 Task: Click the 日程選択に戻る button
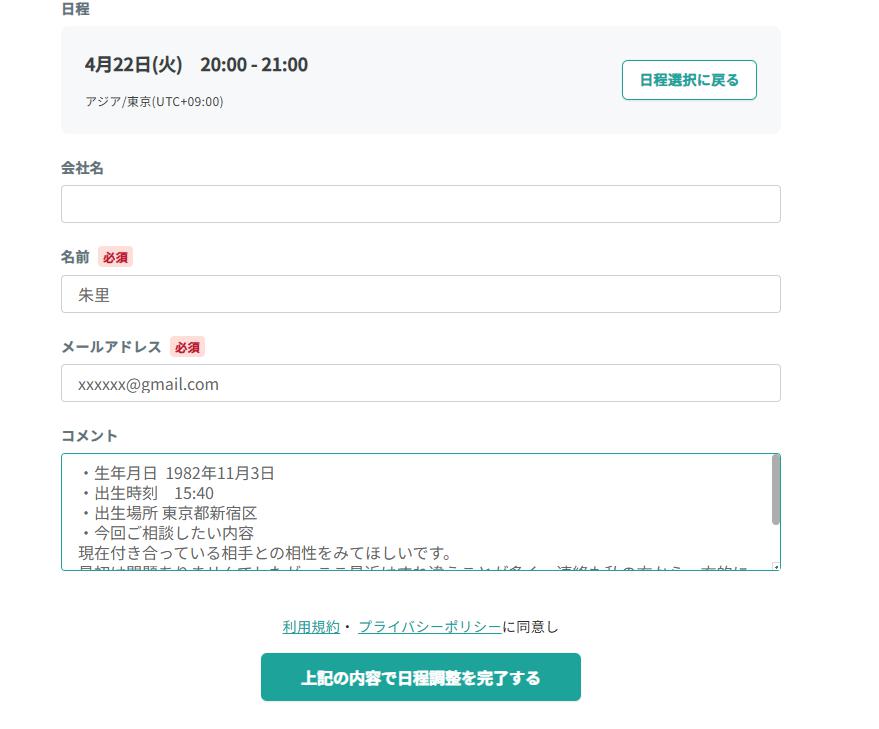(689, 80)
